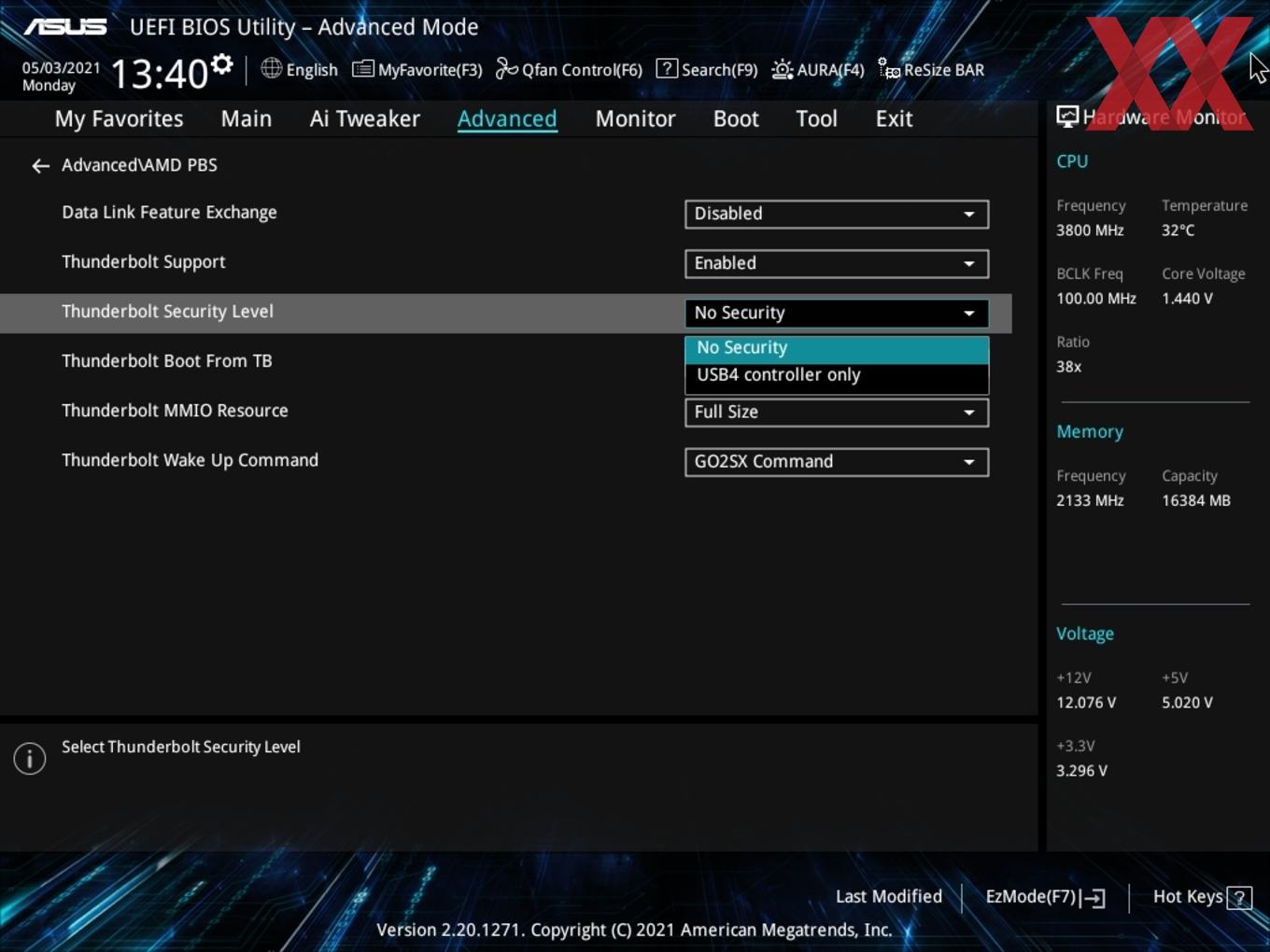The width and height of the screenshot is (1270, 952).
Task: Select Thunderbolt Support label
Action: 144,262
